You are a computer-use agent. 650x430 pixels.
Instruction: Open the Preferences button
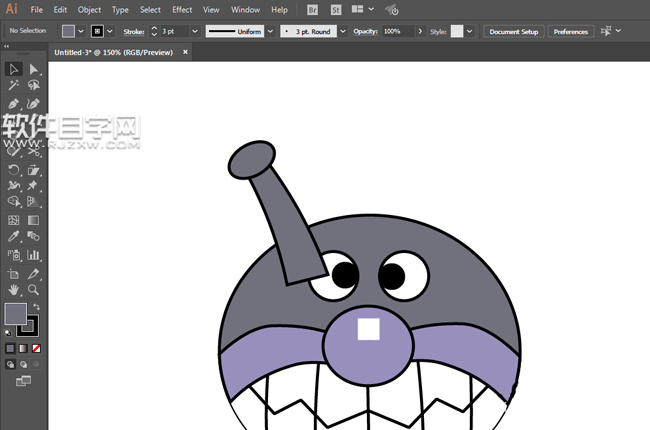coord(570,32)
